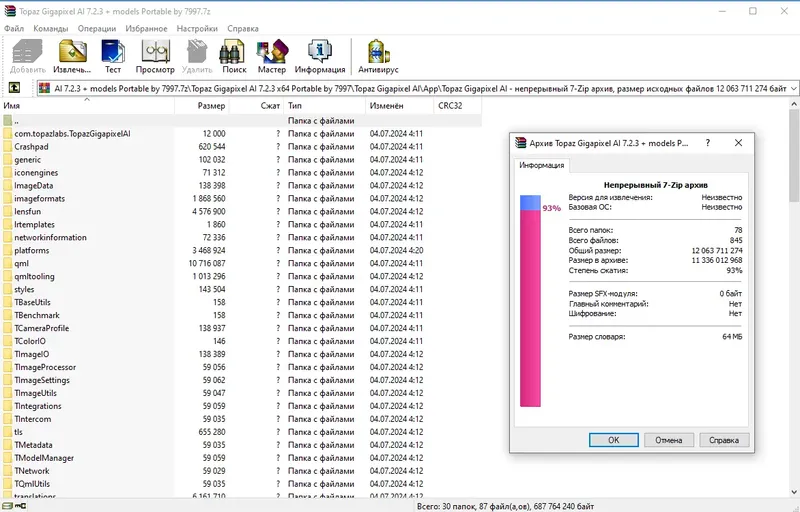Open the Избранное menu
Image resolution: width=800 pixels, height=512 pixels.
(146, 29)
